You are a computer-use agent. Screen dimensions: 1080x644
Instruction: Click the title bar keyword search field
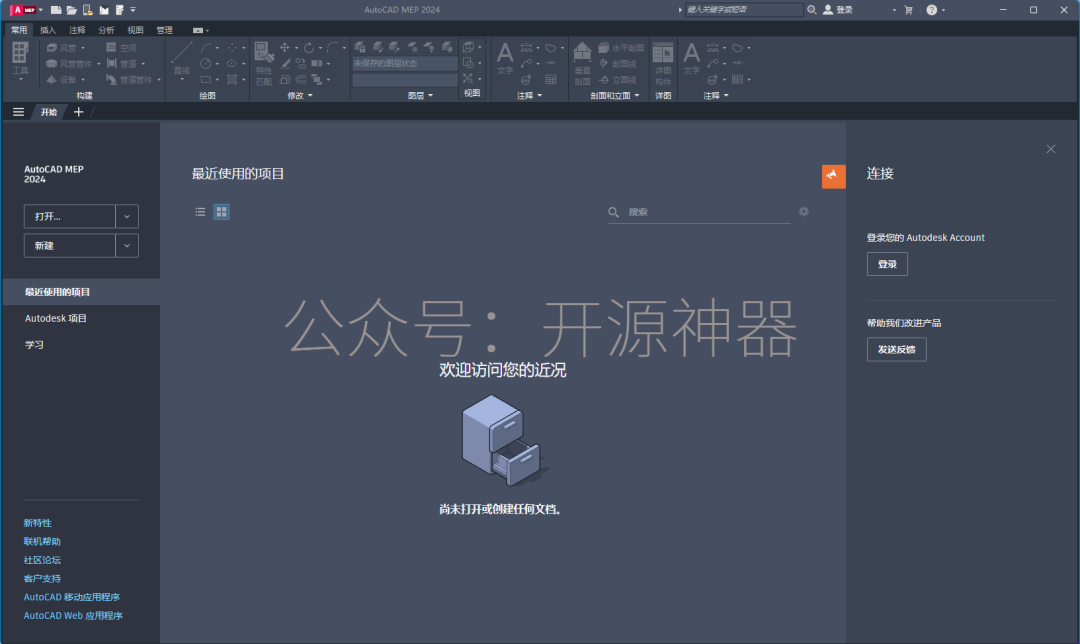pos(744,10)
